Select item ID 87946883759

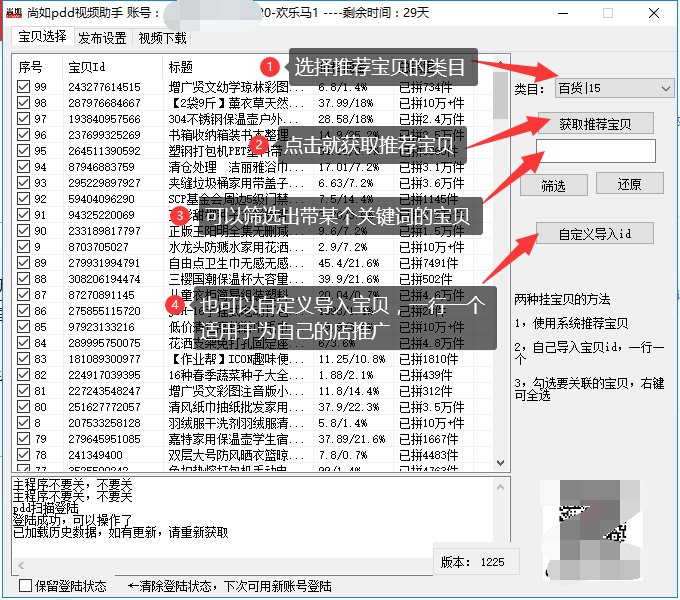[101, 167]
